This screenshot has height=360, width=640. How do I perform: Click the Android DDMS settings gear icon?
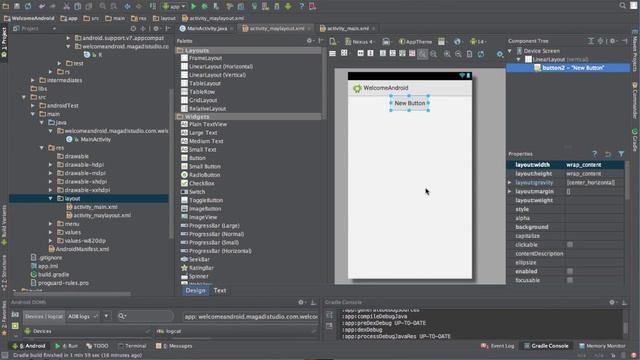click(301, 302)
